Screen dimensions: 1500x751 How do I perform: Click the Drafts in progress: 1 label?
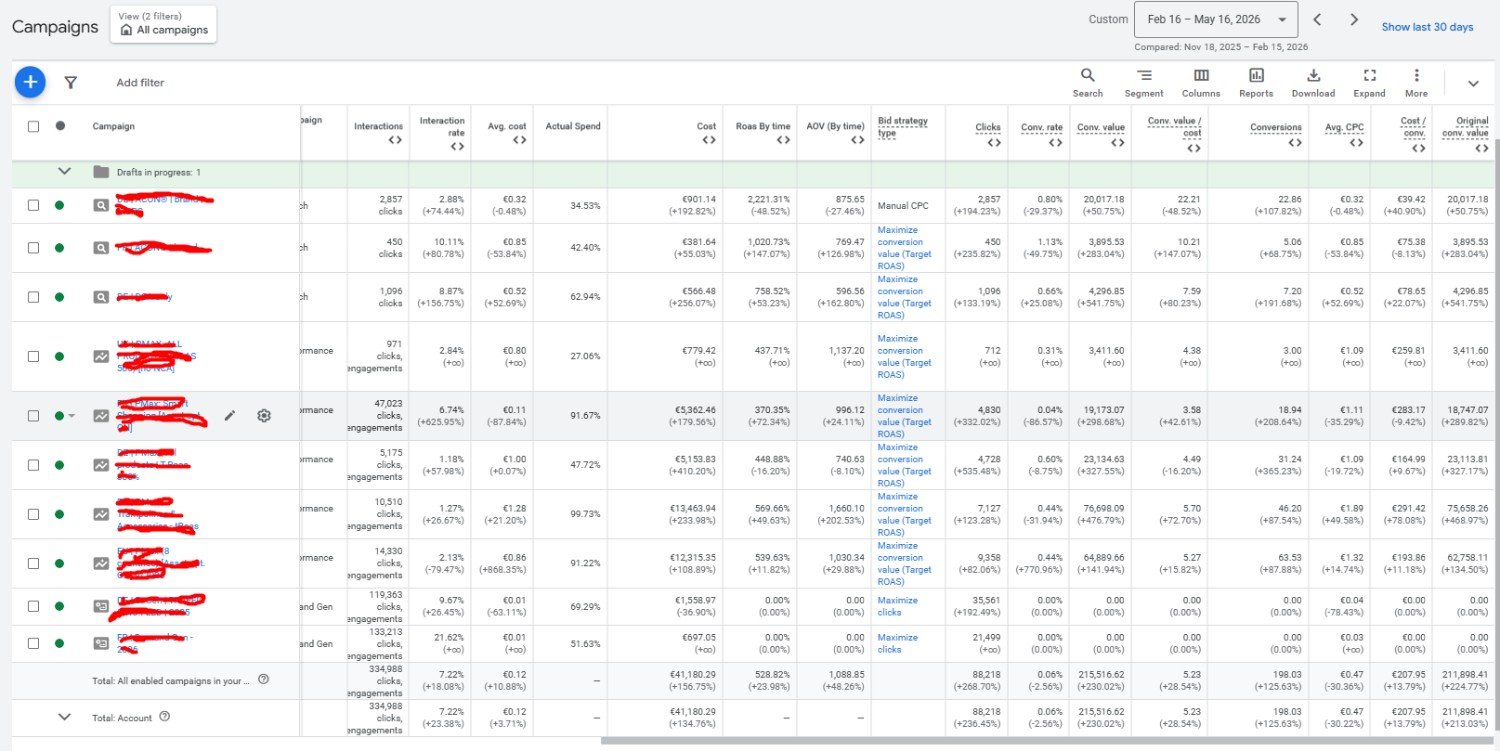point(158,172)
